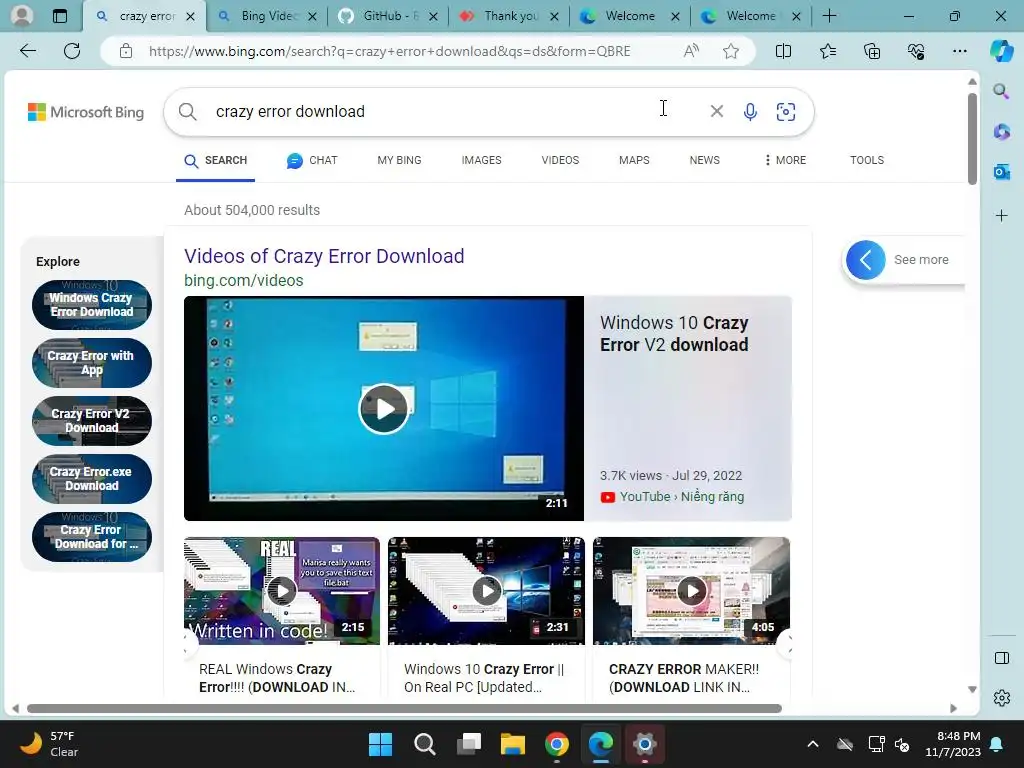Image resolution: width=1024 pixels, height=768 pixels.
Task: Open the Microsoft 365 sidebar app
Action: coord(1001,132)
